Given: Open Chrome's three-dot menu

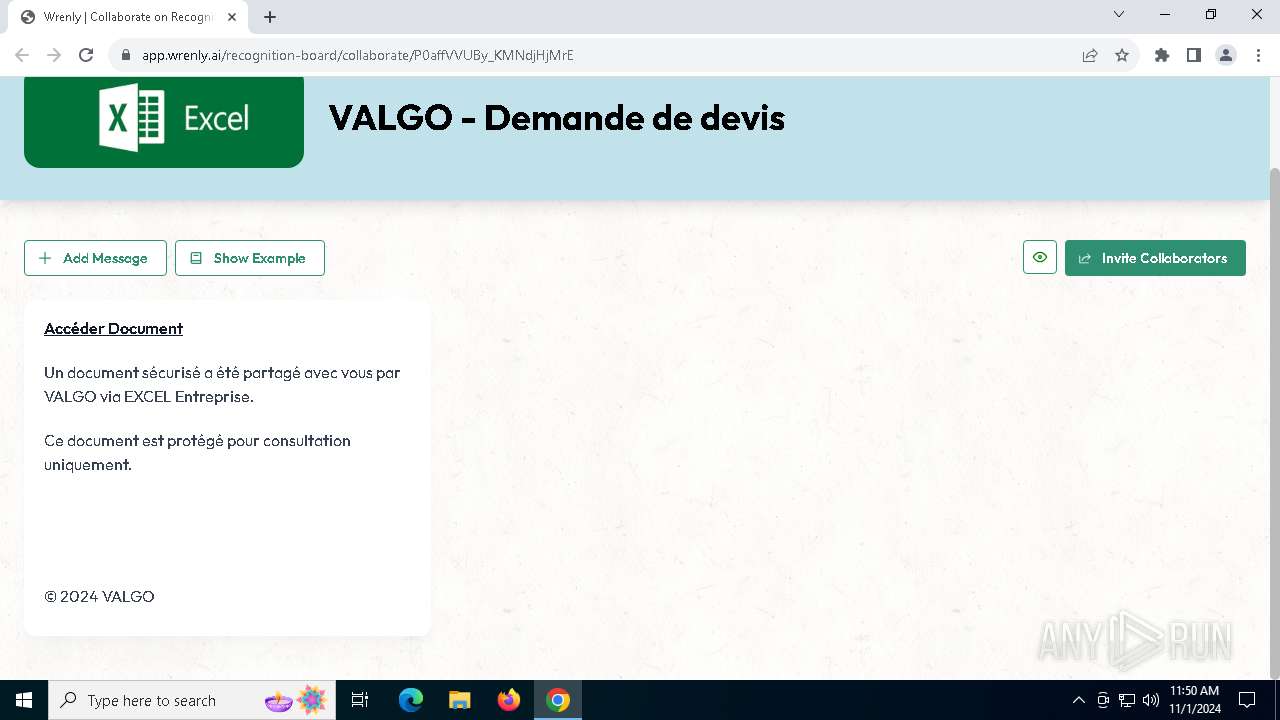Looking at the screenshot, I should tap(1258, 55).
